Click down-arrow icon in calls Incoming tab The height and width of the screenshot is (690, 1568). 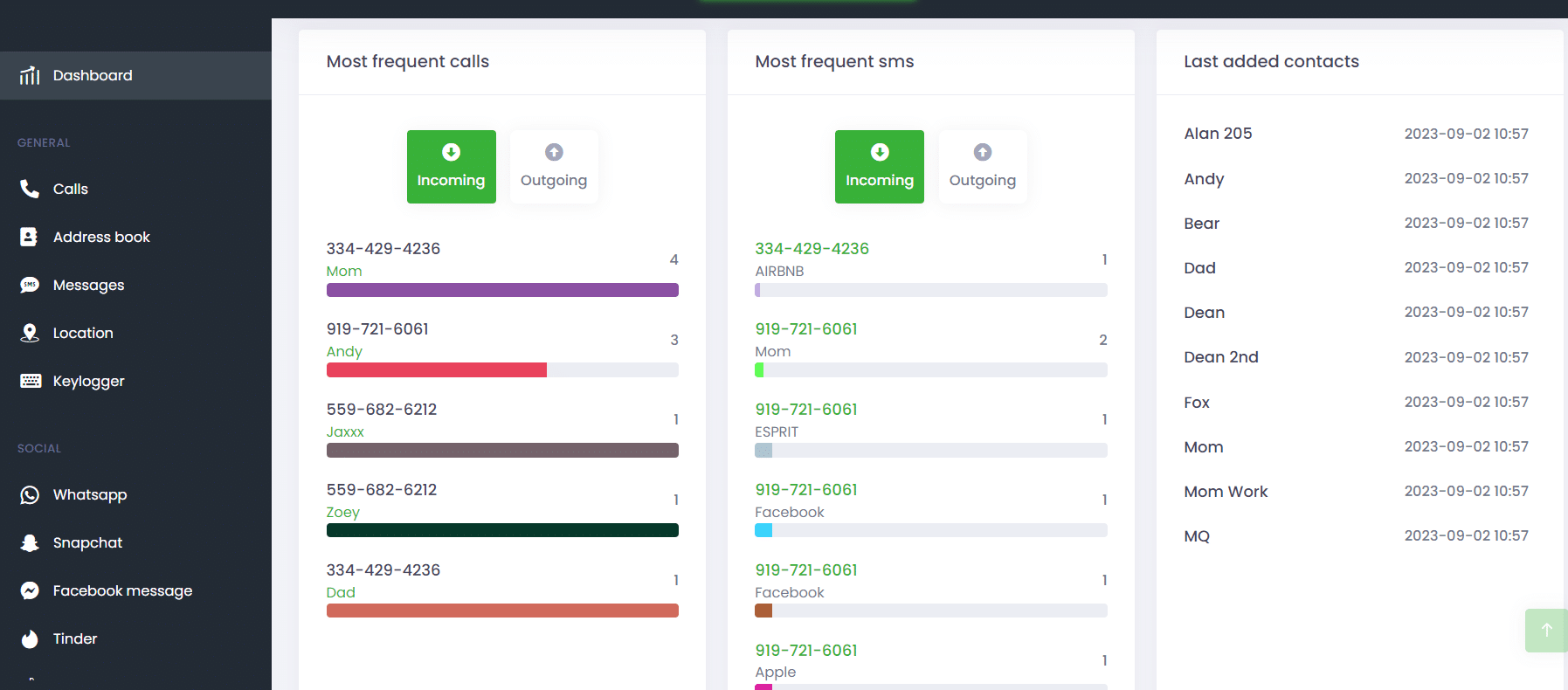[x=451, y=152]
